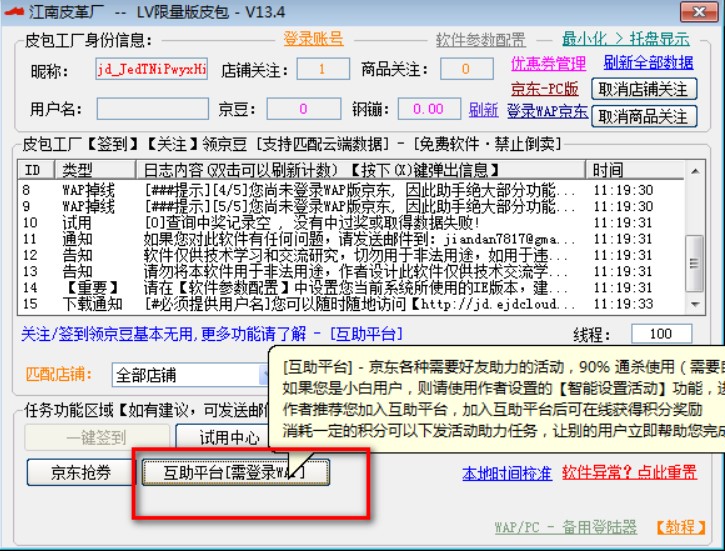Click the 日志内容 column header
This screenshot has width=725, height=554.
click(x=361, y=170)
